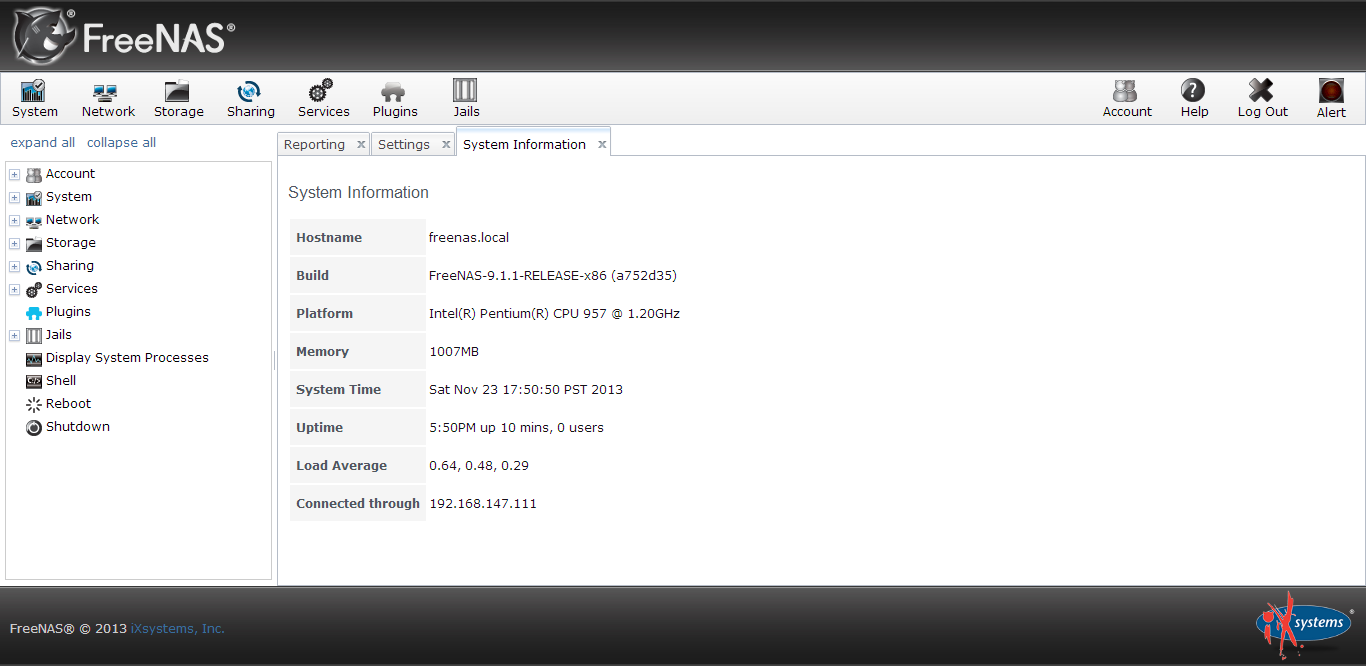Click the Connected through row label
The width and height of the screenshot is (1366, 666).
pyautogui.click(x=358, y=503)
